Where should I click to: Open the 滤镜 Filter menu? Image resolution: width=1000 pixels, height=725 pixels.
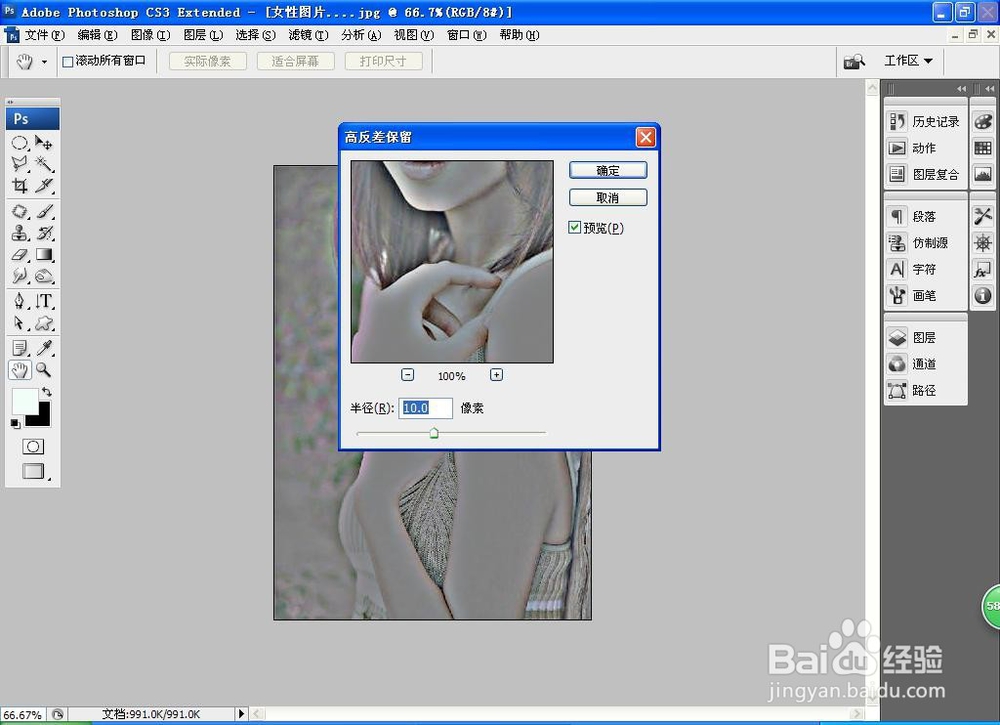tap(305, 35)
